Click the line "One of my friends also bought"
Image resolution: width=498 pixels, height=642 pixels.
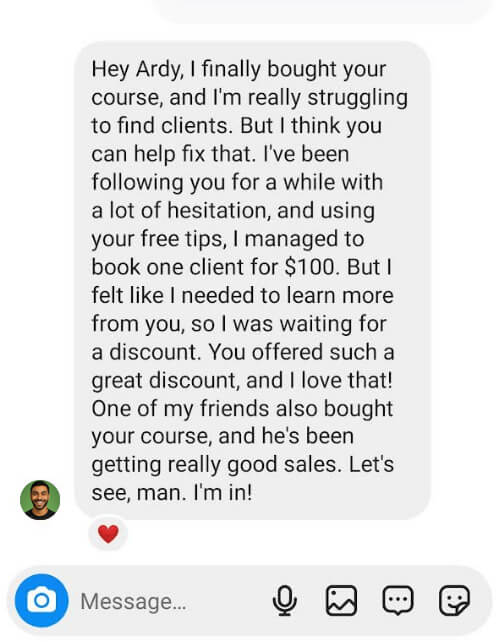(242, 409)
